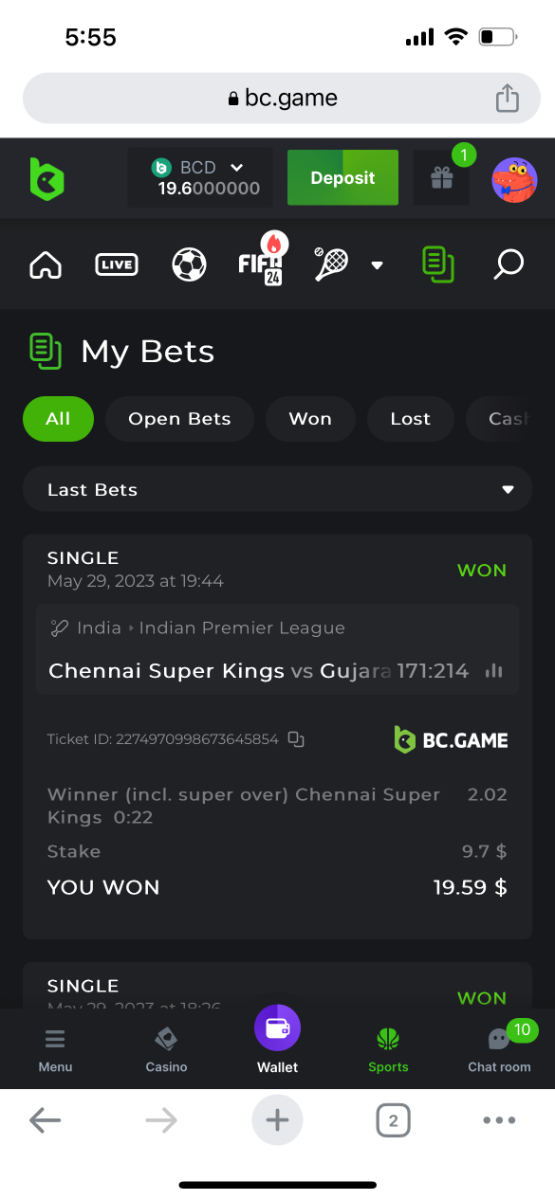
Task: Tap the green Deposit button
Action: (343, 178)
